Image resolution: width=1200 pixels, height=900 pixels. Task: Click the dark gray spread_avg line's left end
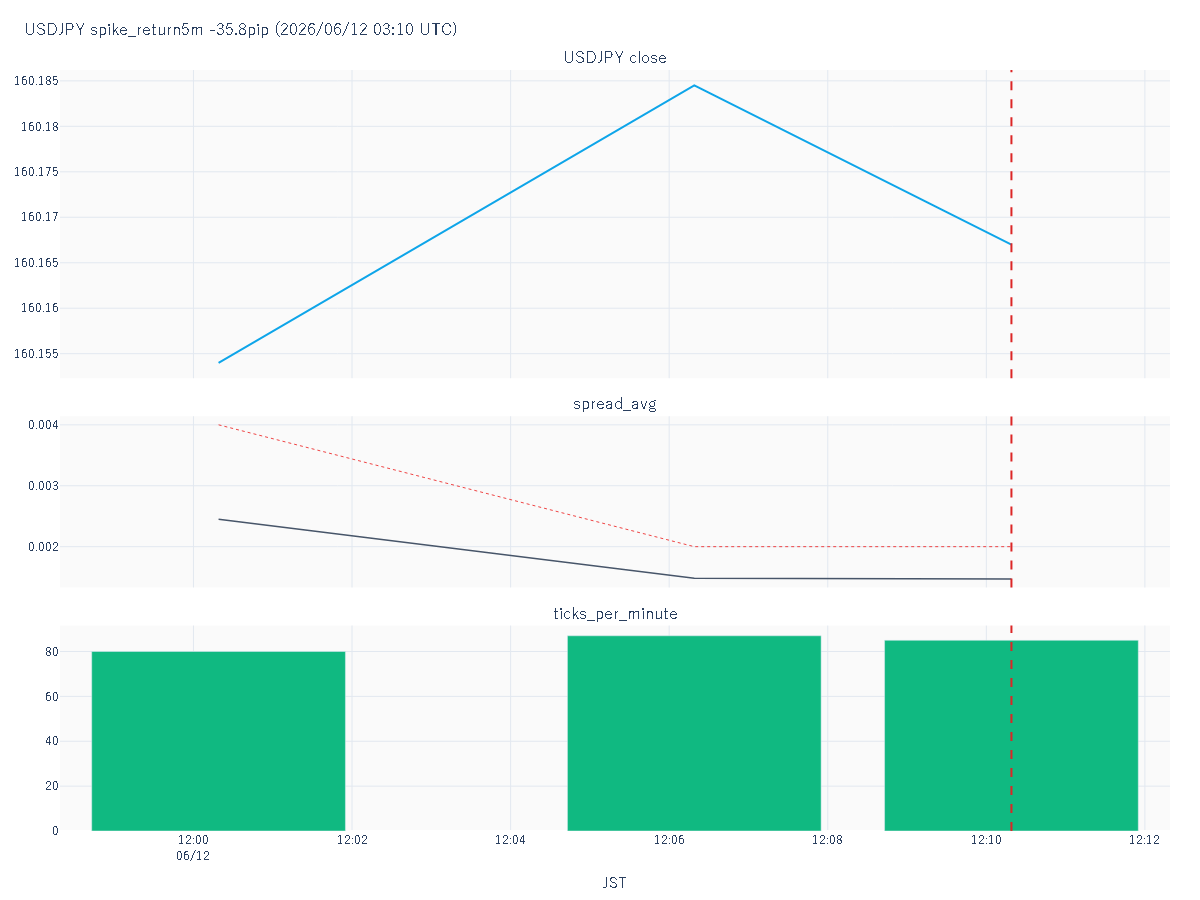pyautogui.click(x=219, y=519)
